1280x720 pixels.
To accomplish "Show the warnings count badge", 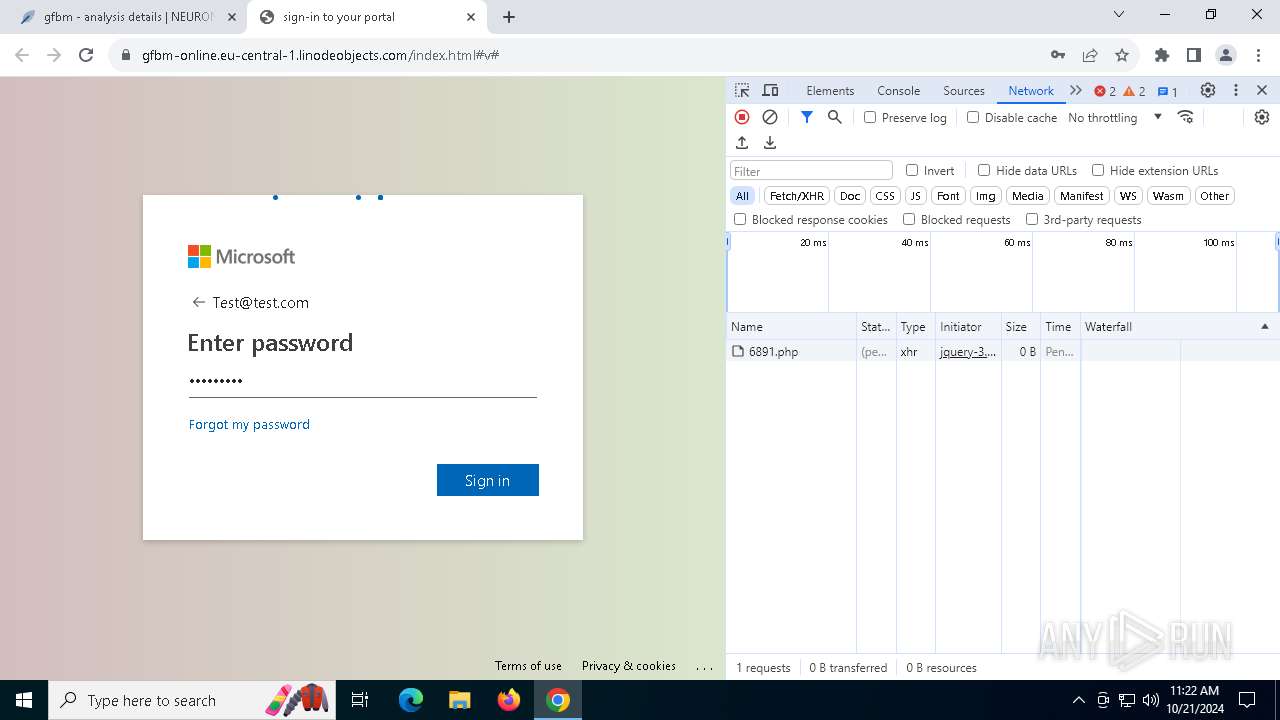I will coord(1135,91).
